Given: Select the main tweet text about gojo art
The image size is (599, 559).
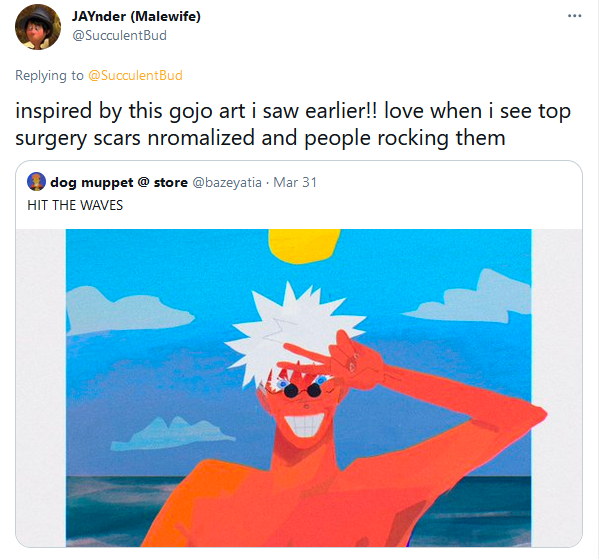Looking at the screenshot, I should (x=293, y=124).
